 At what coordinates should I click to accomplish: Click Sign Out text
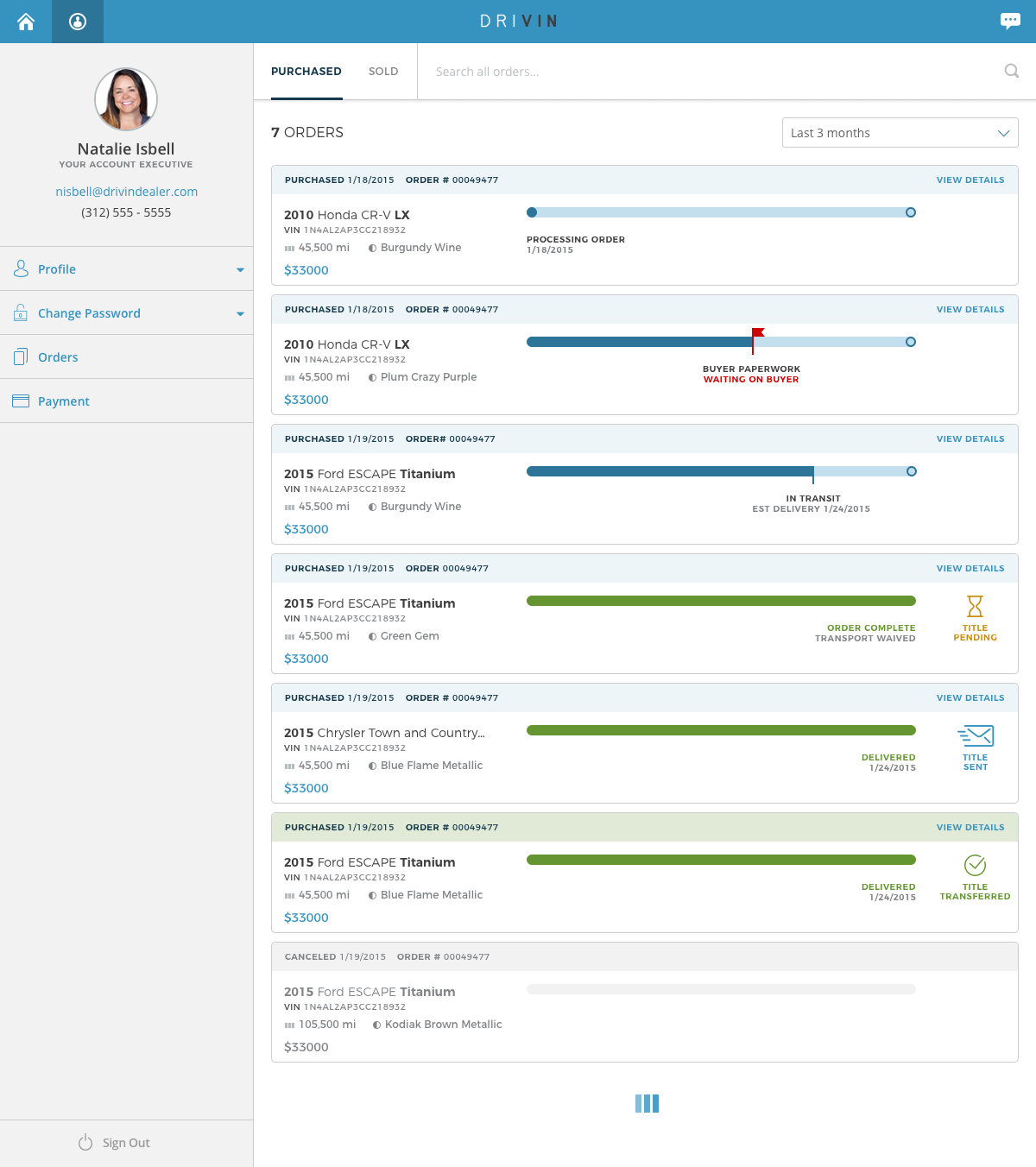pyautogui.click(x=126, y=1143)
